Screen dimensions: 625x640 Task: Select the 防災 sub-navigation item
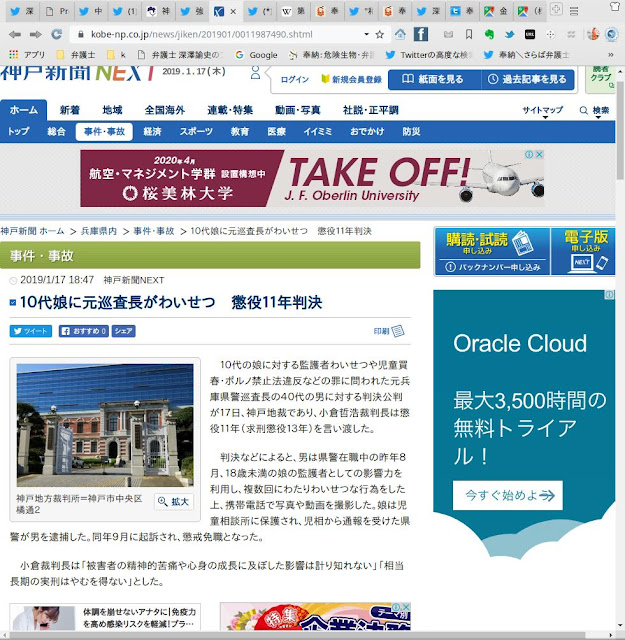pos(411,131)
